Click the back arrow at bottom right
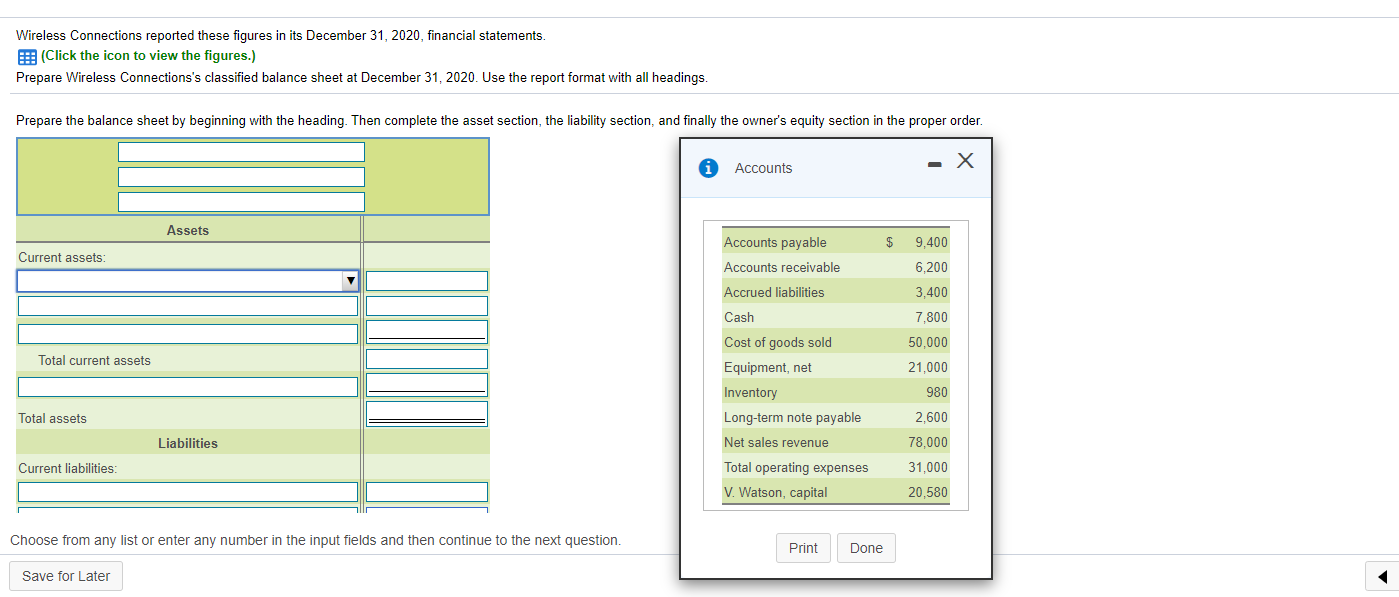This screenshot has height=597, width=1399. pos(1381,576)
